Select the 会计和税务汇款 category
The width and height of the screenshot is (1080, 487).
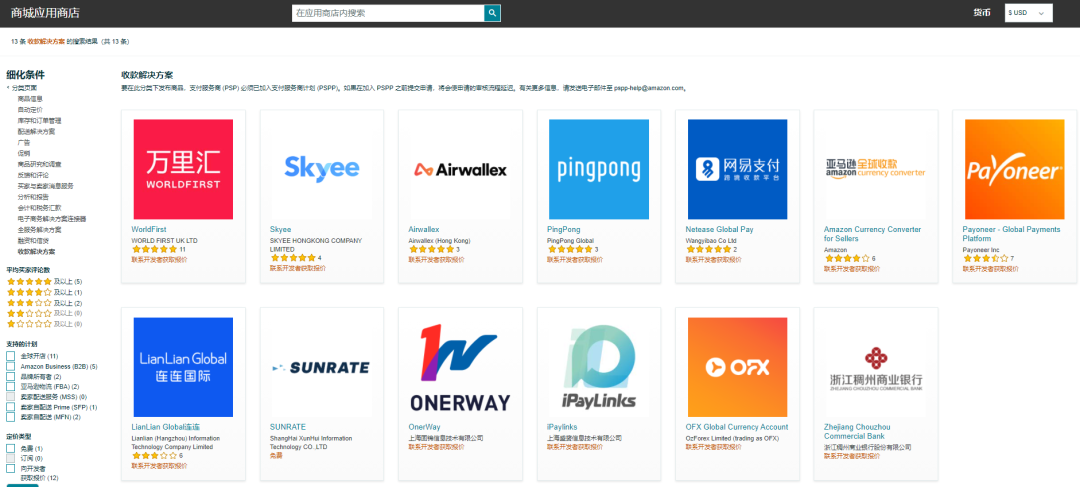[x=40, y=207]
